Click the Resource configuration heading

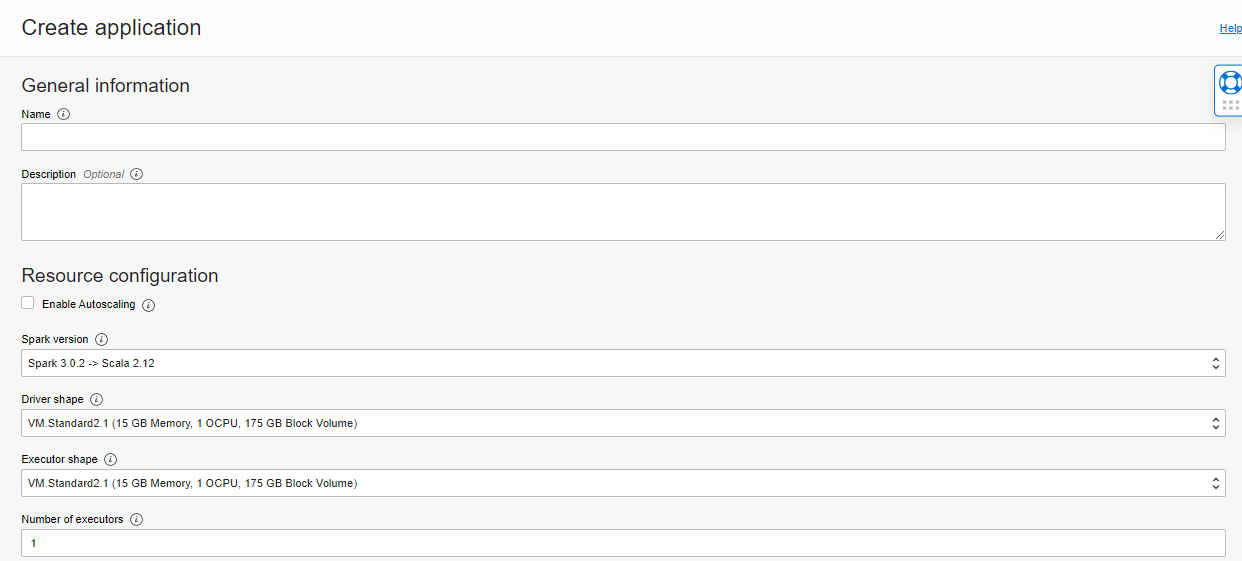(x=120, y=276)
